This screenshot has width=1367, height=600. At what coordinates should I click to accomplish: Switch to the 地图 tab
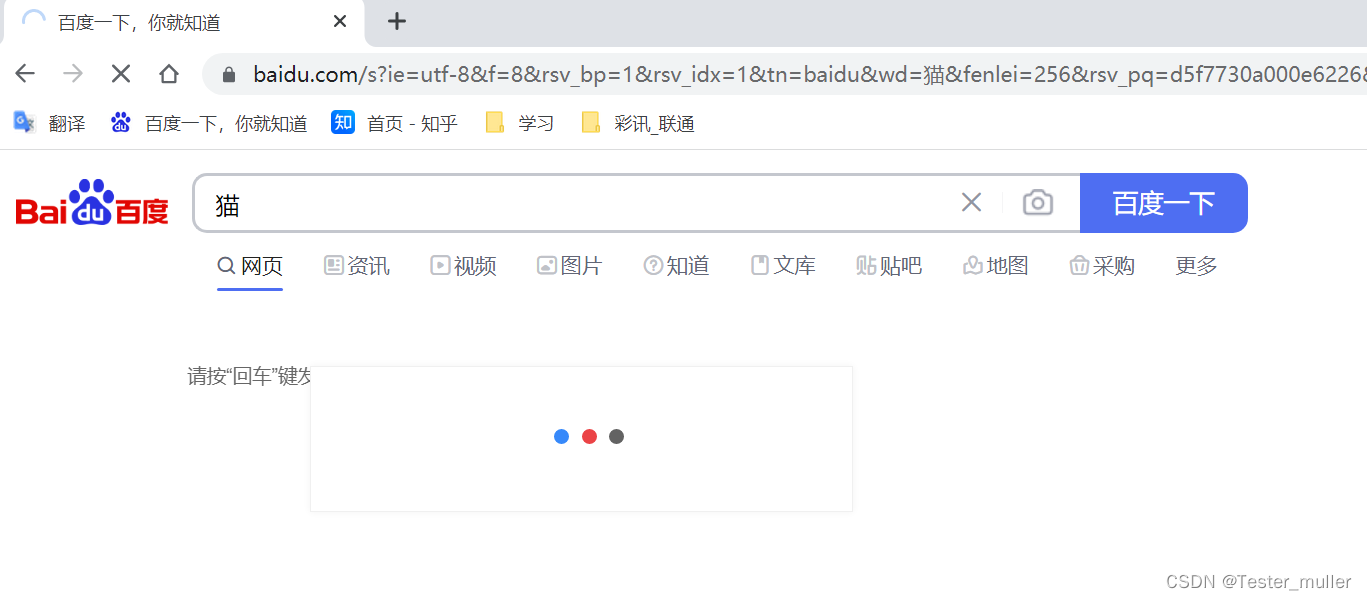(x=996, y=266)
